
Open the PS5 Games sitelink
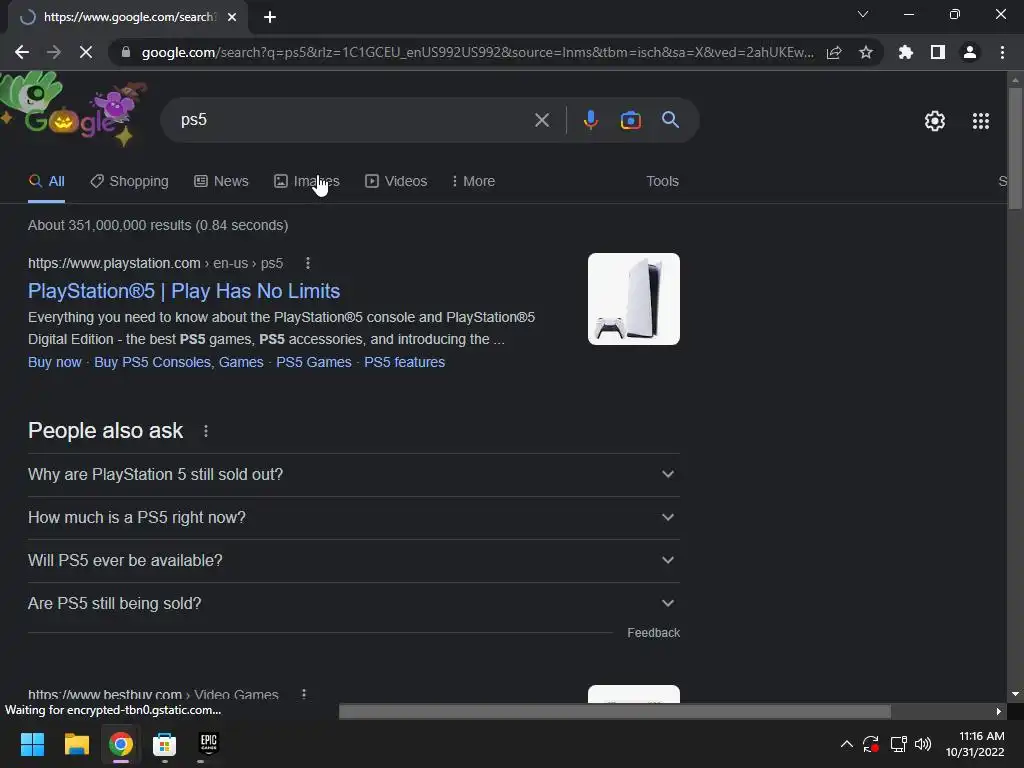[313, 362]
